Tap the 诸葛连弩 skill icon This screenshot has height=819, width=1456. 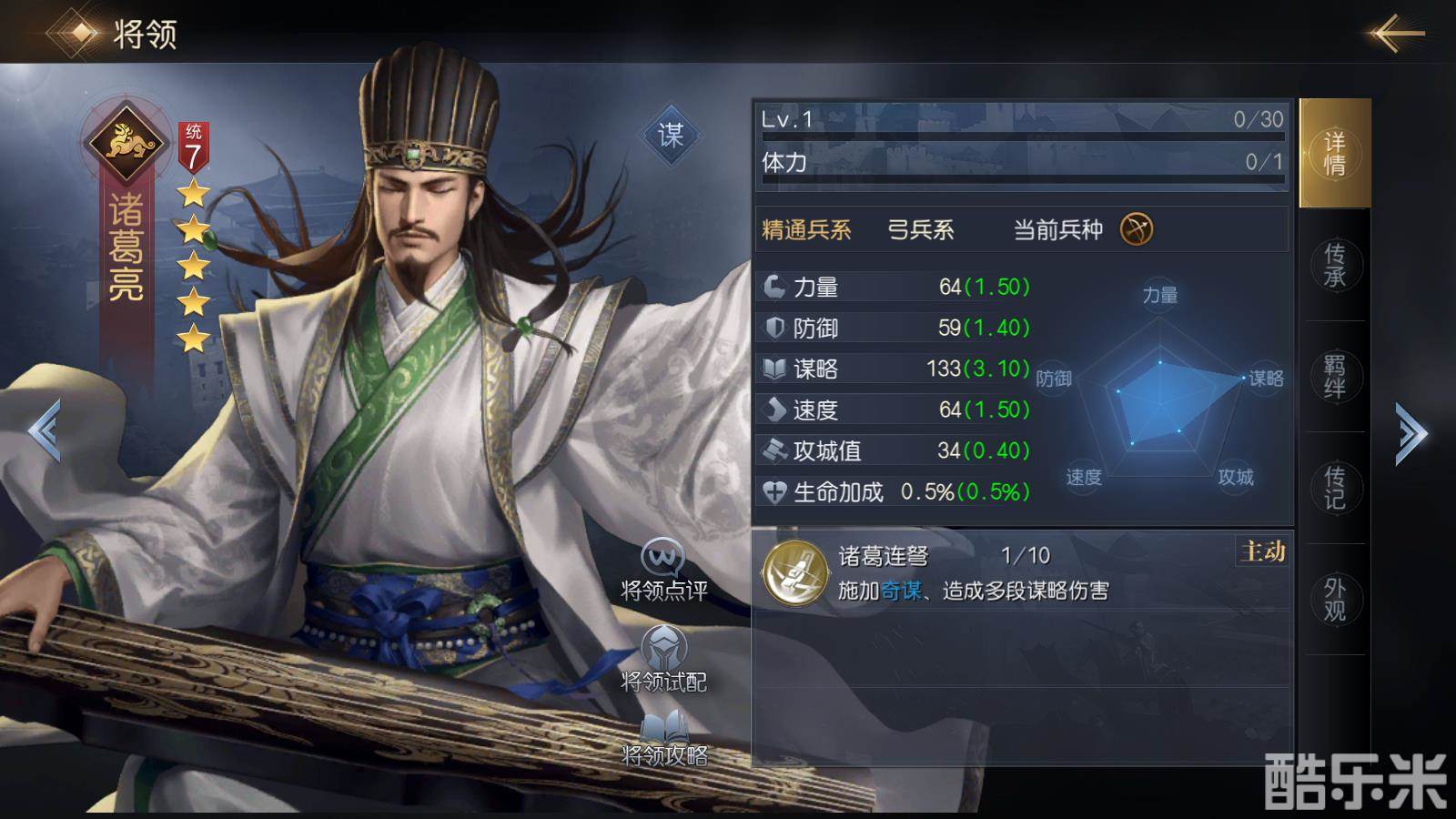tap(795, 572)
